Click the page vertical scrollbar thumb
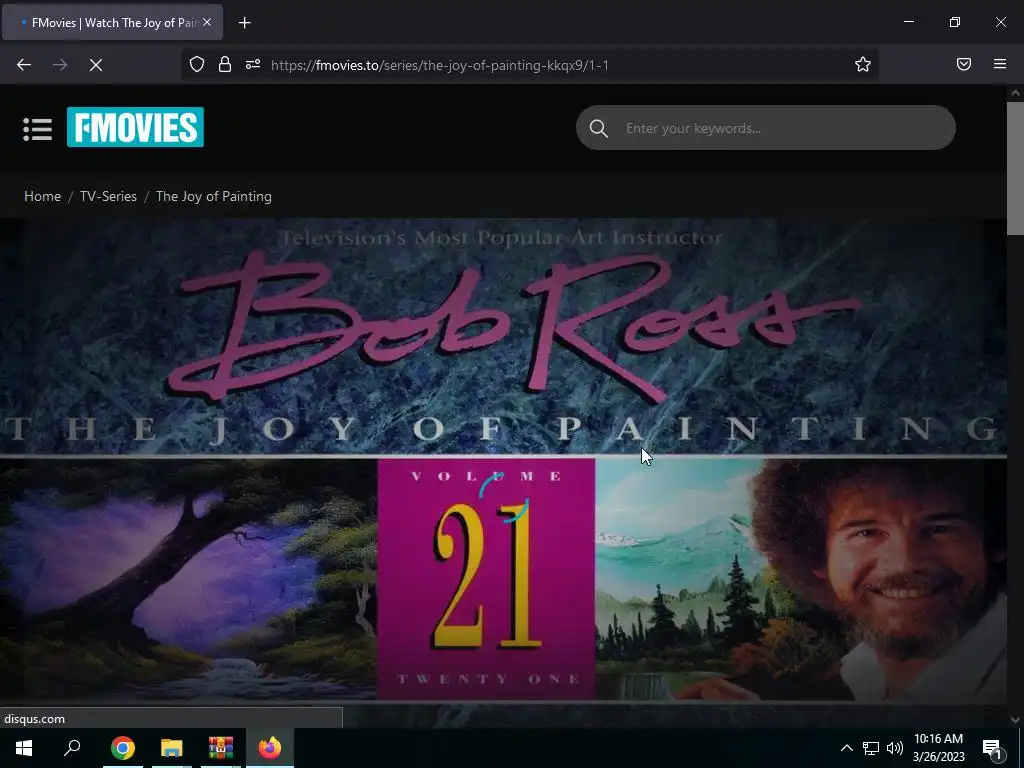The width and height of the screenshot is (1024, 768). coord(1015,168)
